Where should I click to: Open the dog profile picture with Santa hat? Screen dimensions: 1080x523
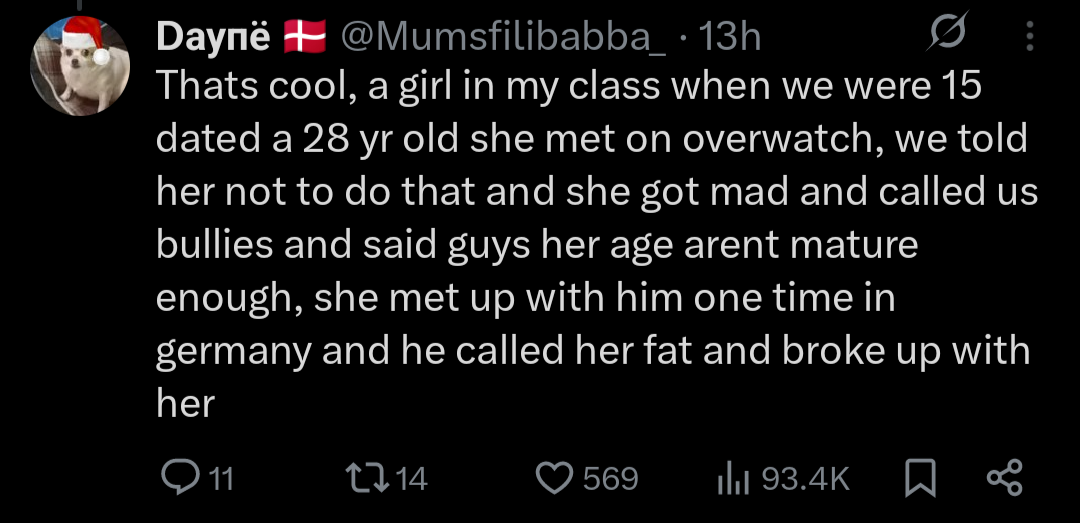pyautogui.click(x=80, y=66)
